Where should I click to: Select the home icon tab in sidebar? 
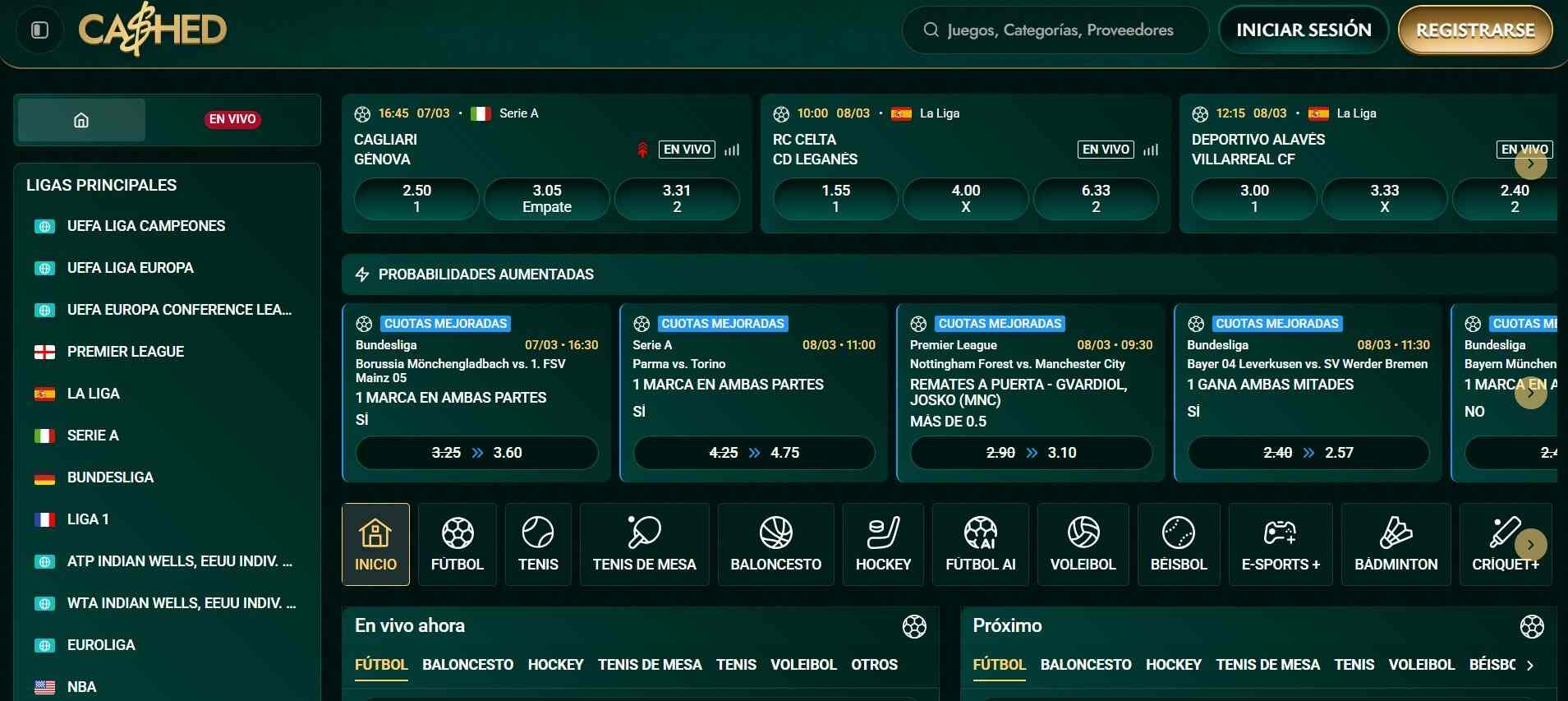click(81, 120)
